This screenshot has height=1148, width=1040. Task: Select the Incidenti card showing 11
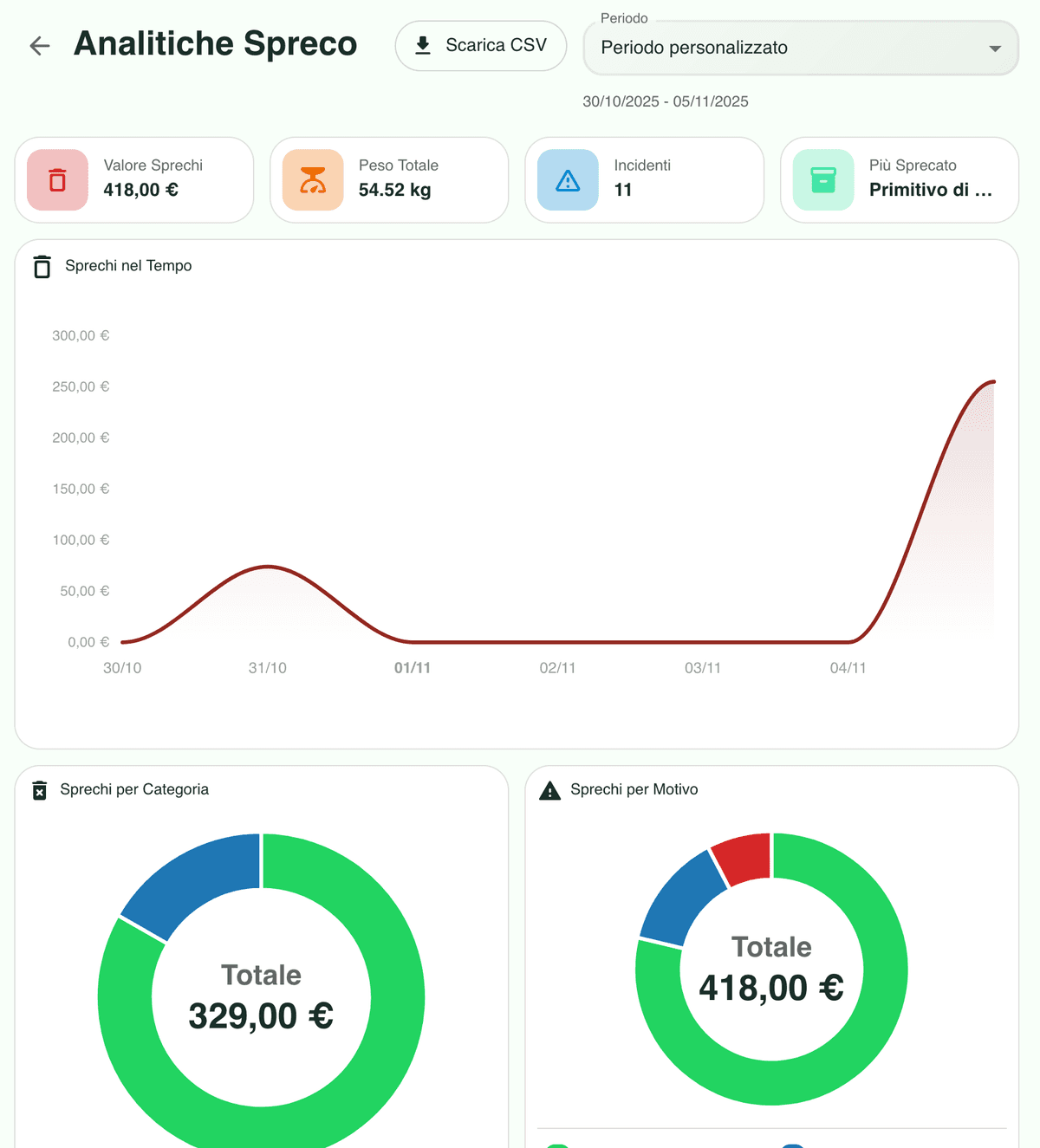click(644, 179)
